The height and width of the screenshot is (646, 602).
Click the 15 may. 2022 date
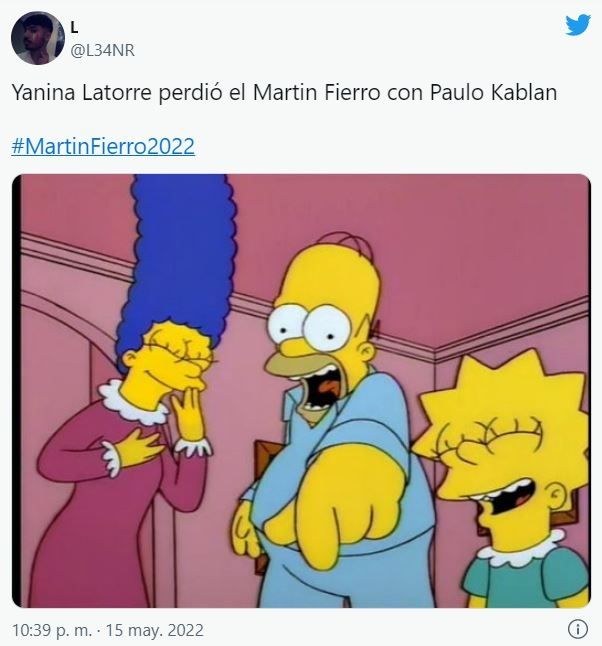(155, 630)
